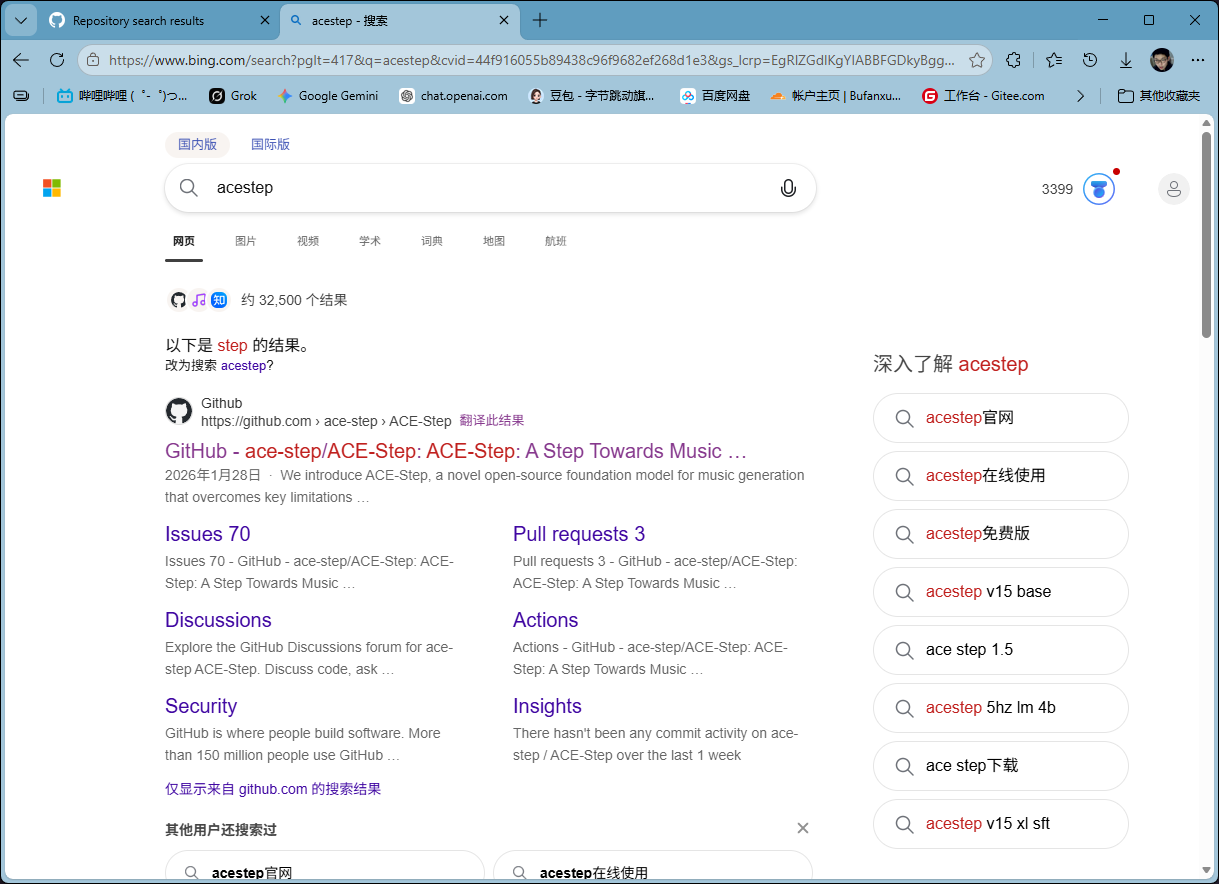Click the music note source icon
1219x884 pixels.
(199, 300)
